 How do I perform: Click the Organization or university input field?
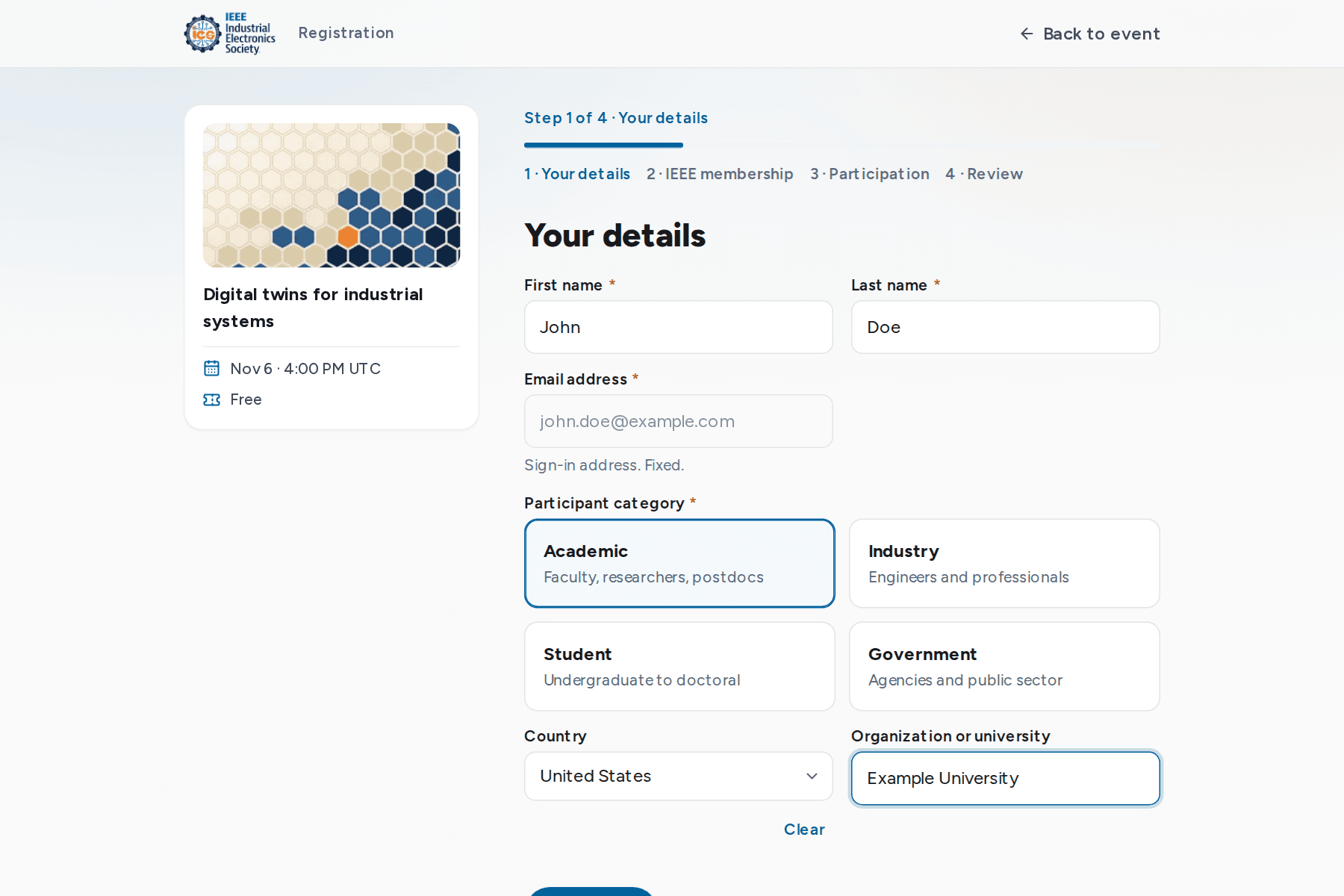coord(1006,778)
